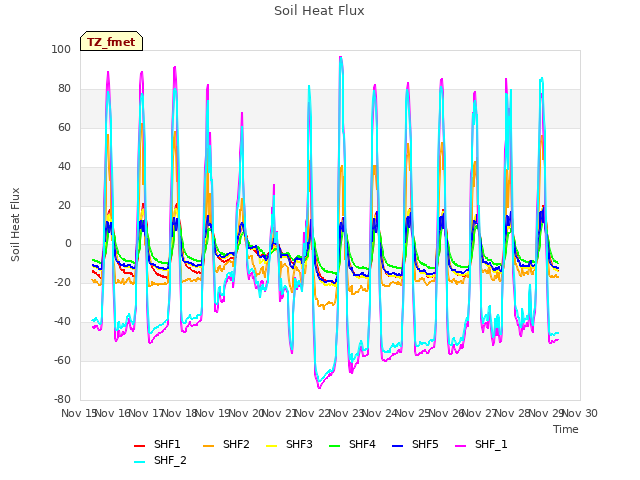Click the 100 y-axis tick label
Screen dimensions: 640x480
pos(61,50)
